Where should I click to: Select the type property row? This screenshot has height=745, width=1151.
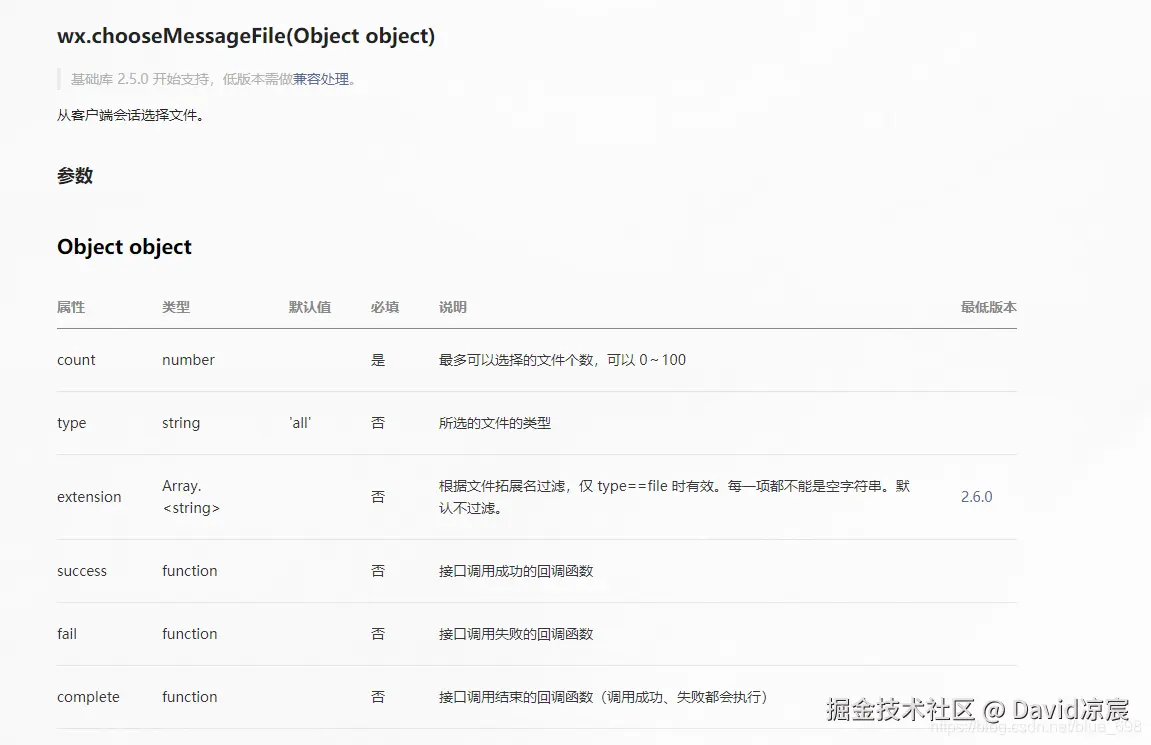[71, 422]
